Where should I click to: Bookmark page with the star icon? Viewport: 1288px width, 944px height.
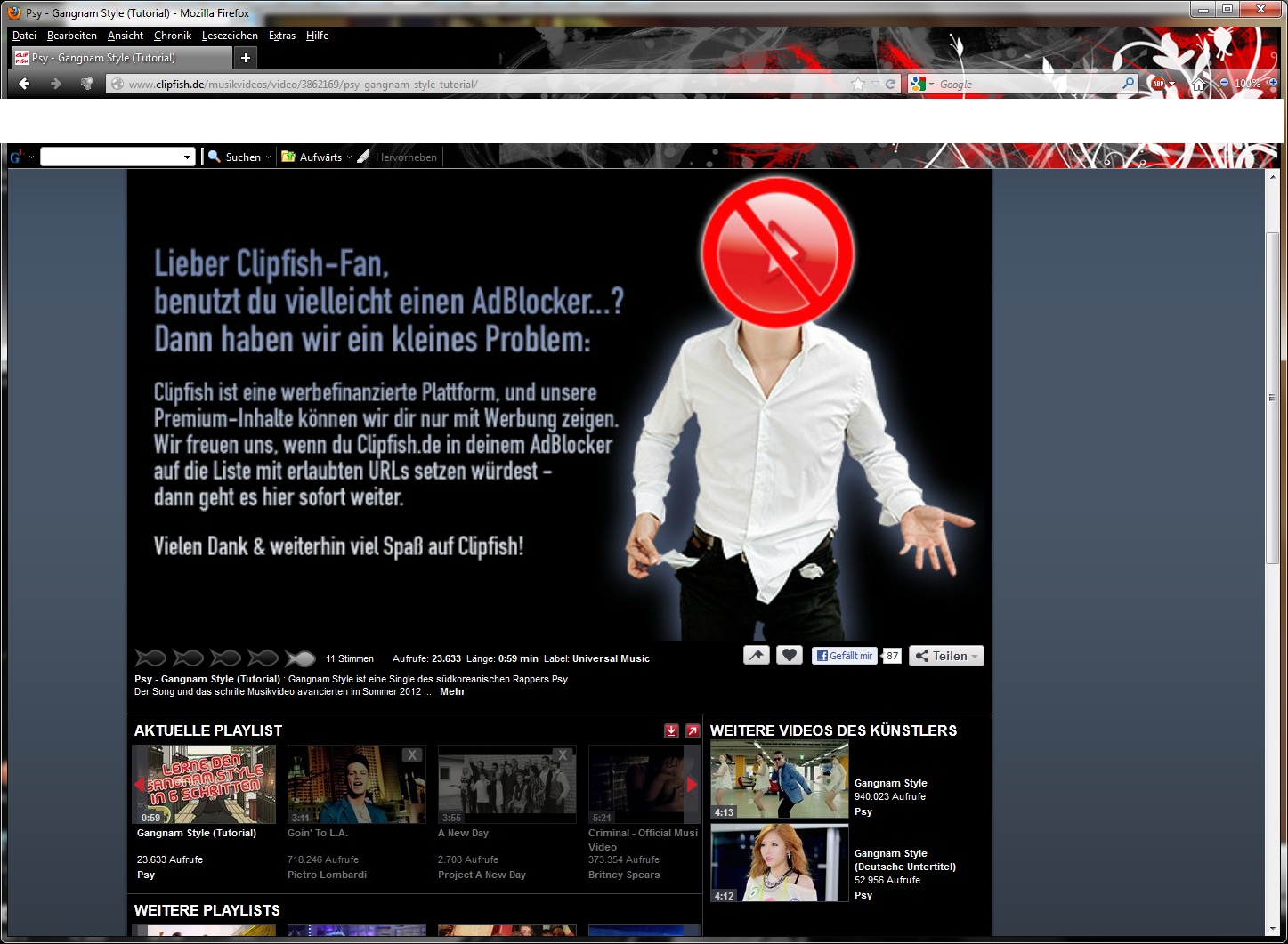click(858, 84)
